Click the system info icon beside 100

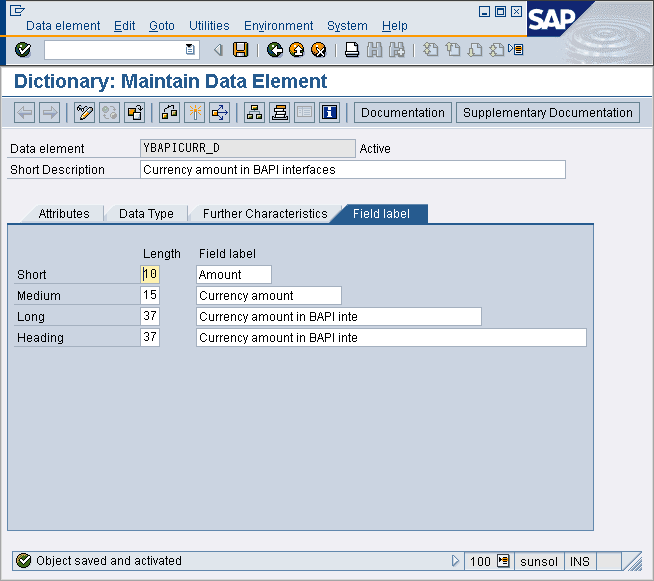(503, 561)
